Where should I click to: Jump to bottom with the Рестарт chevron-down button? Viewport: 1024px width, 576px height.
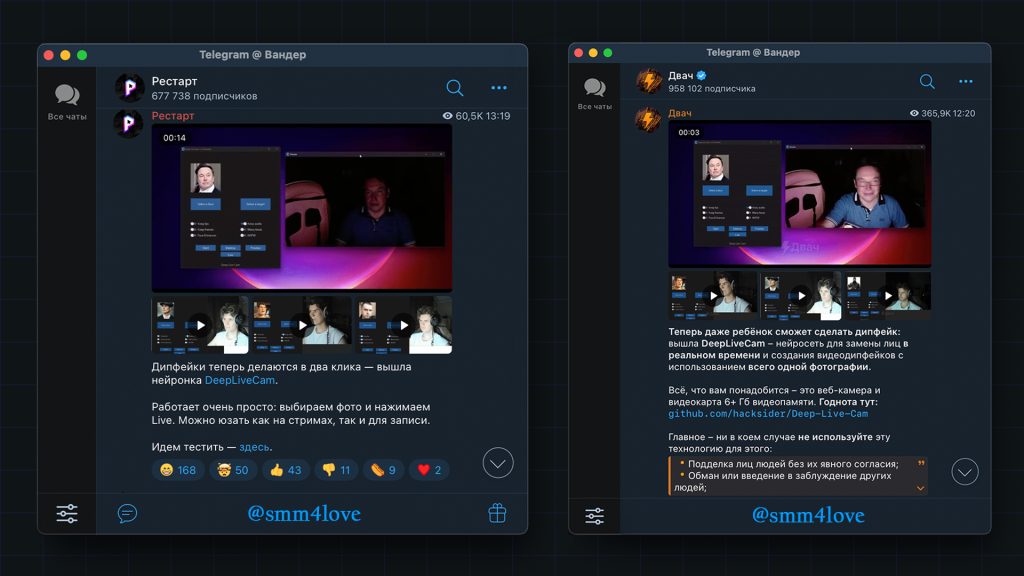coord(497,462)
